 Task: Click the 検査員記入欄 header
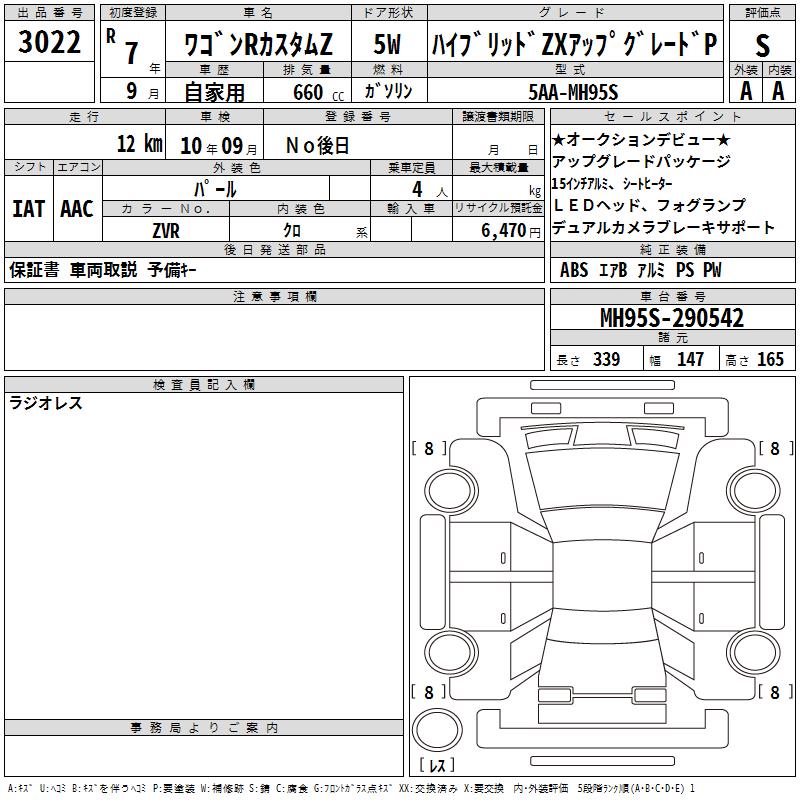204,385
